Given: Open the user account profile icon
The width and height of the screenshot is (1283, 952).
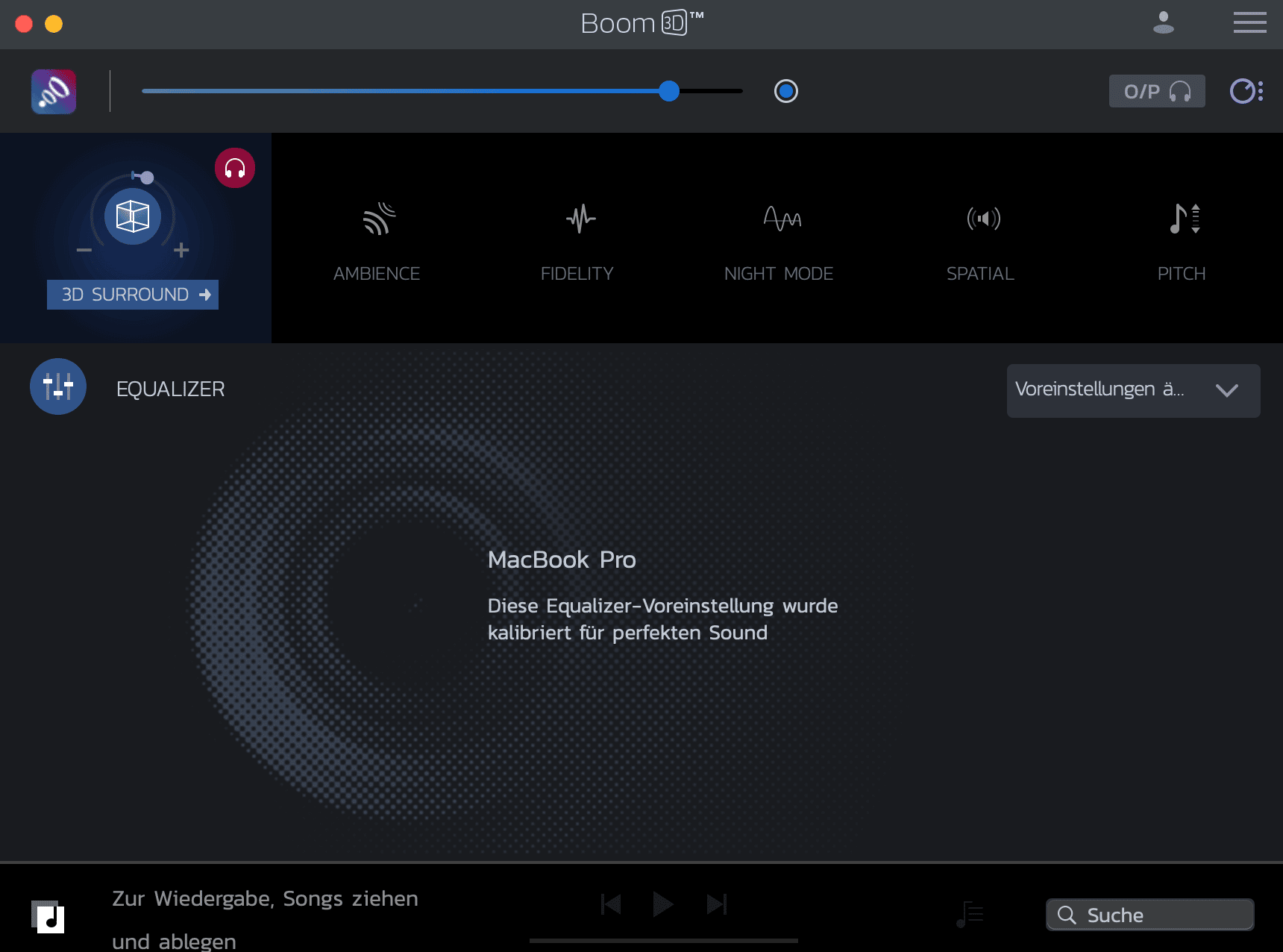Looking at the screenshot, I should [x=1164, y=22].
